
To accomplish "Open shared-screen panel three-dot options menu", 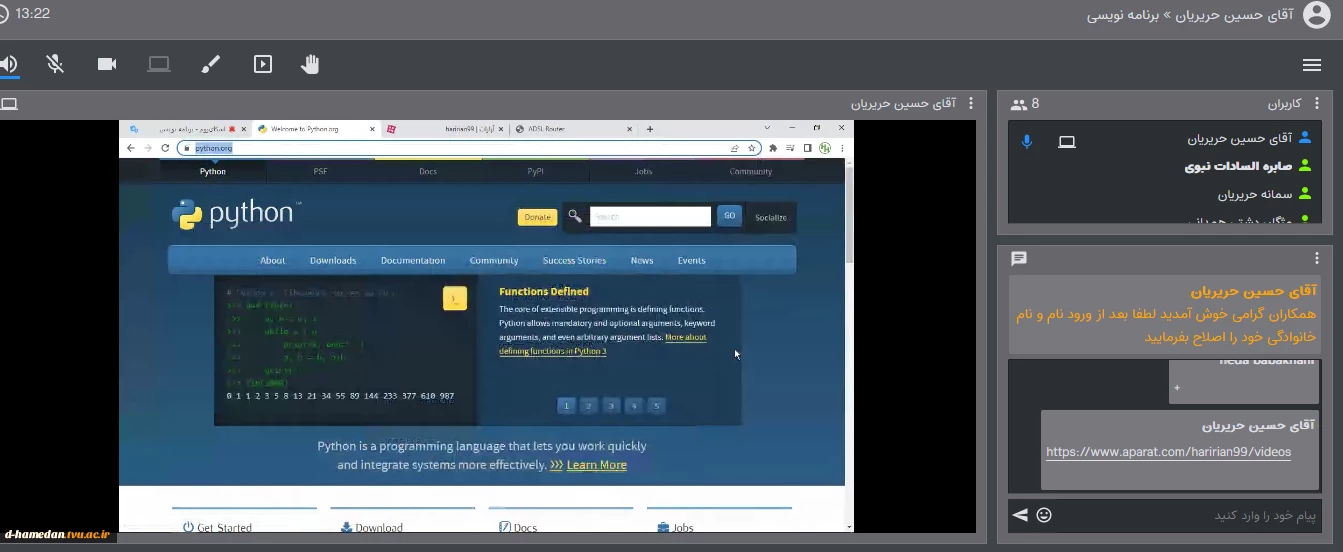I will 972,104.
